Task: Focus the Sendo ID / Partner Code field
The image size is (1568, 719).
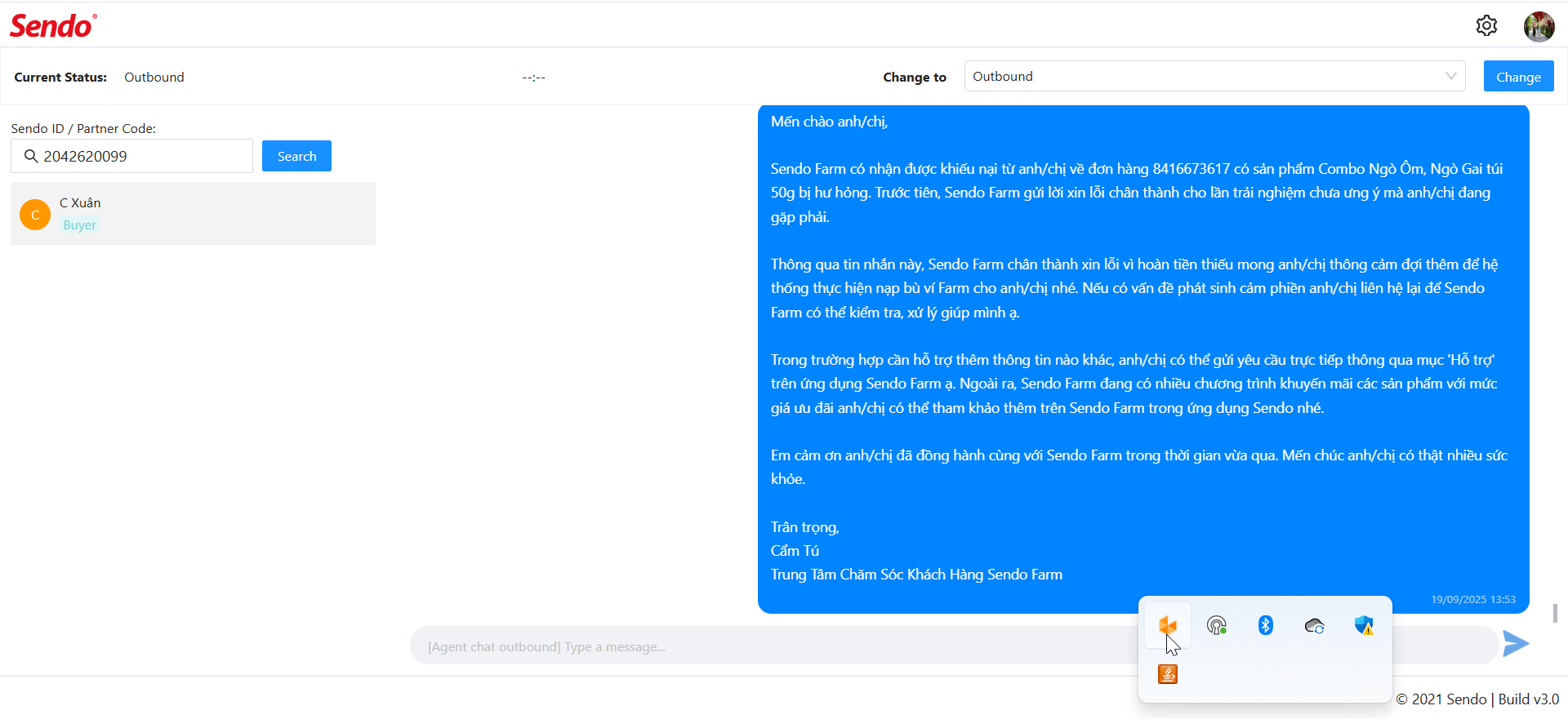Action: (131, 156)
